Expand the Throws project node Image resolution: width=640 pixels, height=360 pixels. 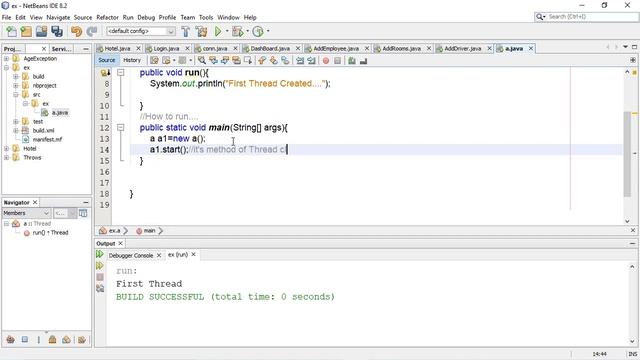click(x=7, y=157)
